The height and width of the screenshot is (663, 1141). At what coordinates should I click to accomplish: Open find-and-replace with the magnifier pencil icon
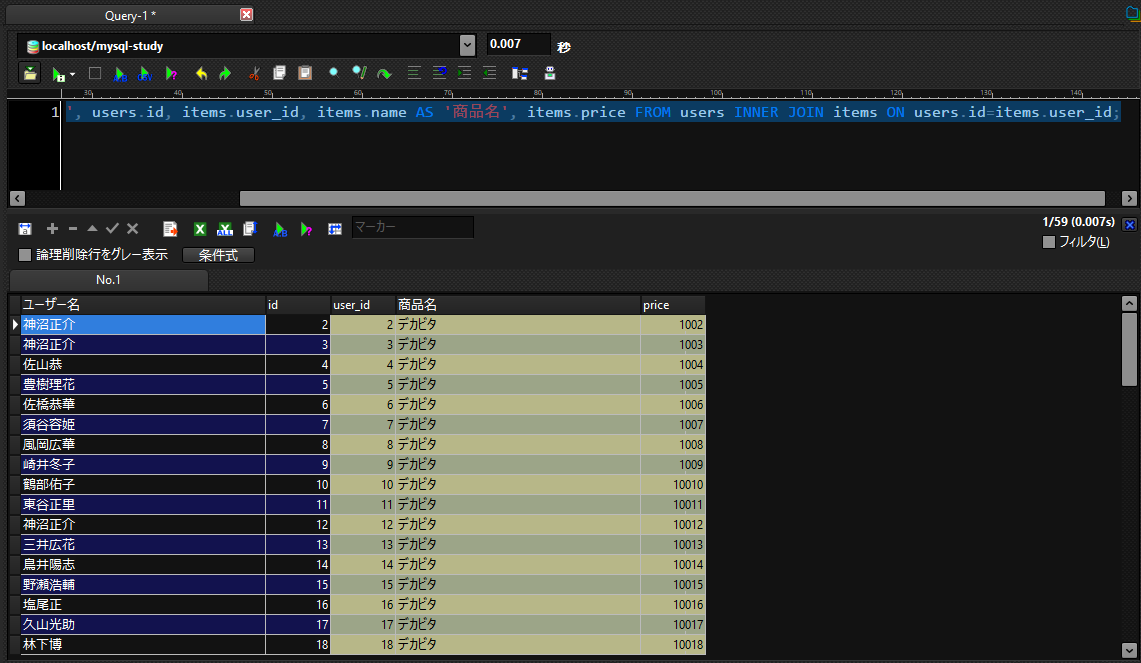pyautogui.click(x=359, y=72)
